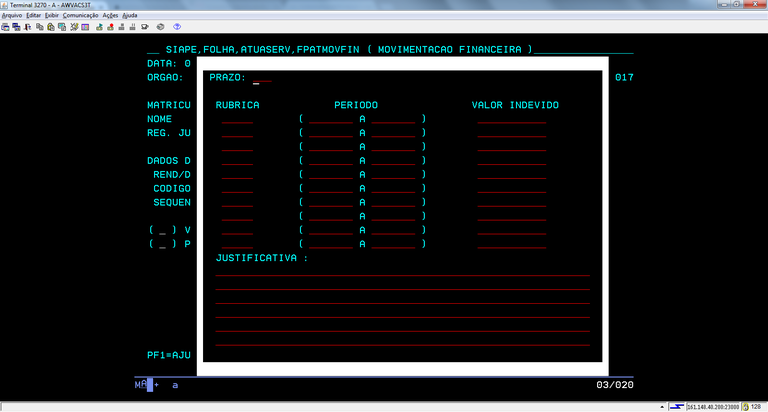Open the Exibir menu
The width and height of the screenshot is (768, 412).
(x=48, y=15)
